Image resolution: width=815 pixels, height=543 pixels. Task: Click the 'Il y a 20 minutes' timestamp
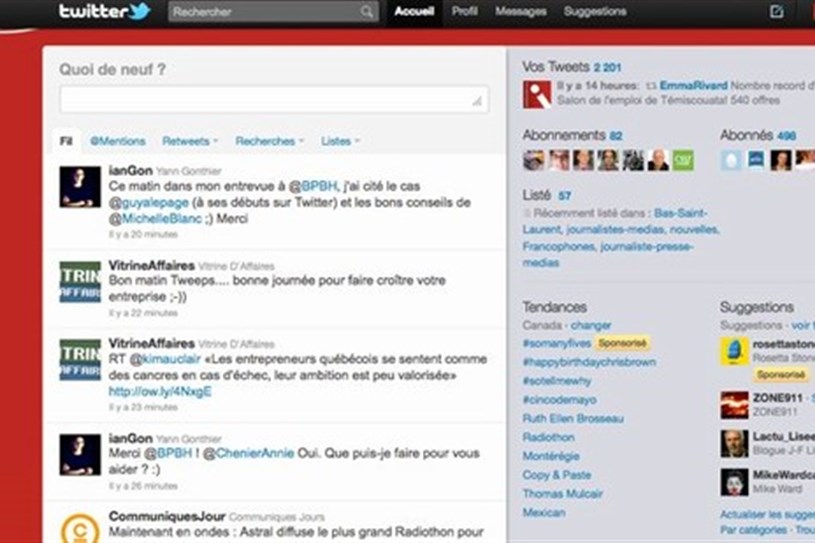pos(143,234)
